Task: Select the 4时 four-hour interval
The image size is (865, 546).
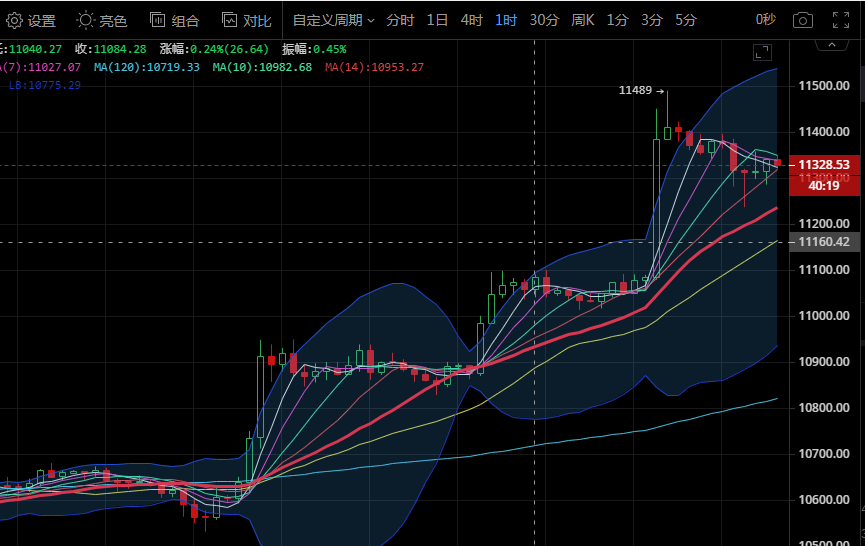Action: pyautogui.click(x=471, y=20)
